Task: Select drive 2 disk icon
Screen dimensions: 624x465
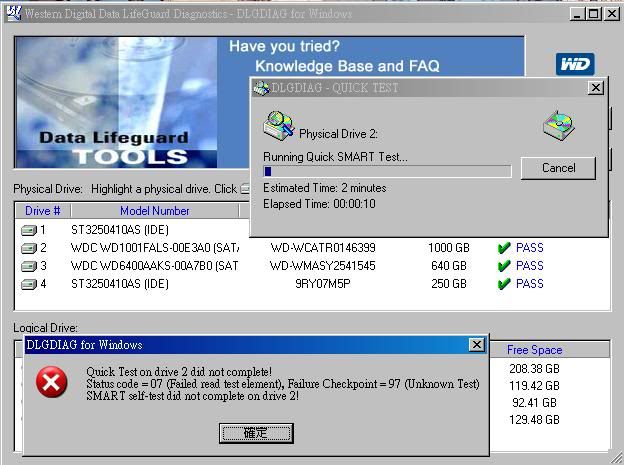Action: point(29,248)
